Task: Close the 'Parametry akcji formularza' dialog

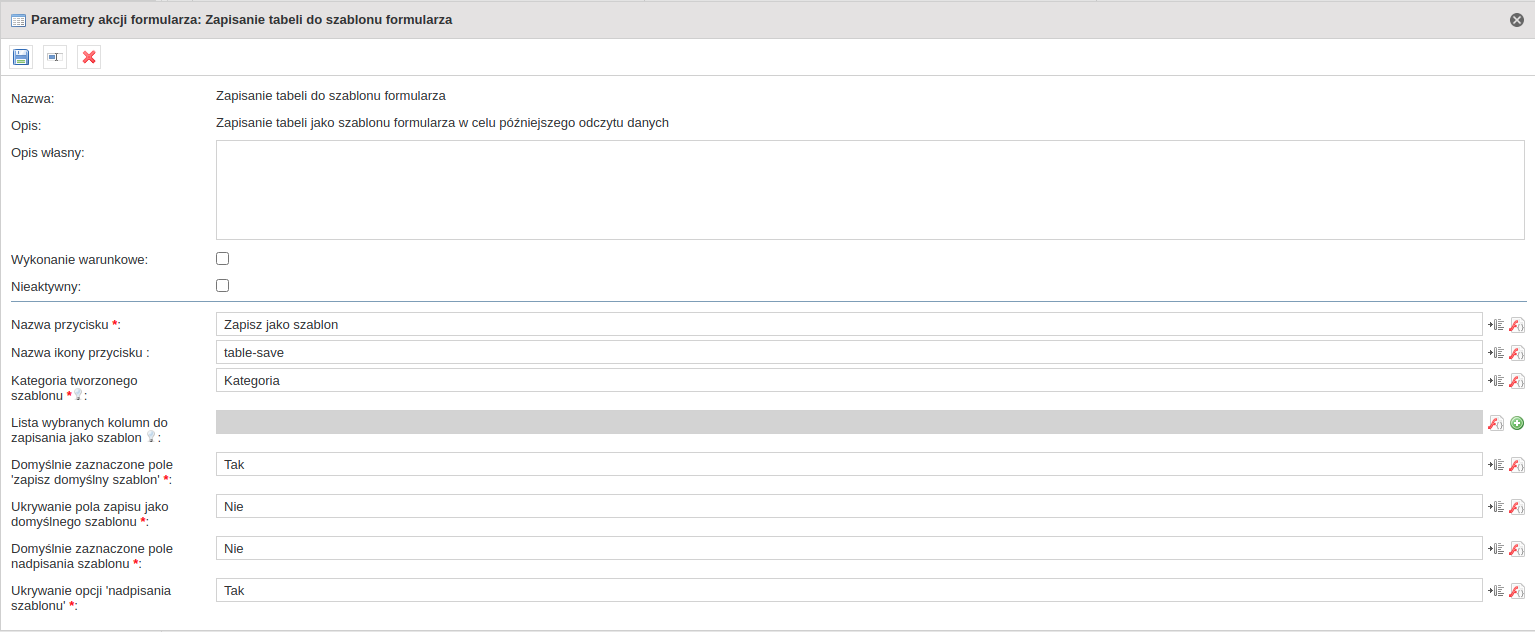Action: click(x=1517, y=20)
